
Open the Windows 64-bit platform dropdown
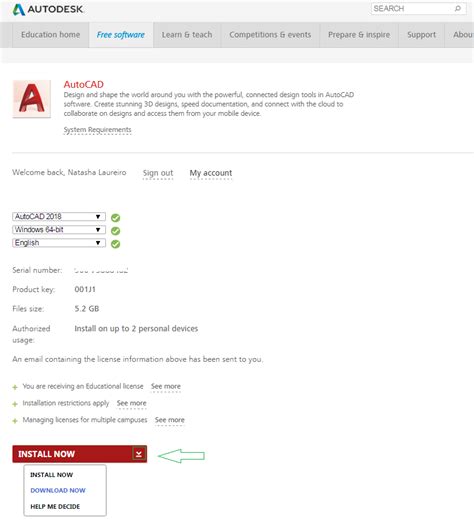tap(59, 230)
